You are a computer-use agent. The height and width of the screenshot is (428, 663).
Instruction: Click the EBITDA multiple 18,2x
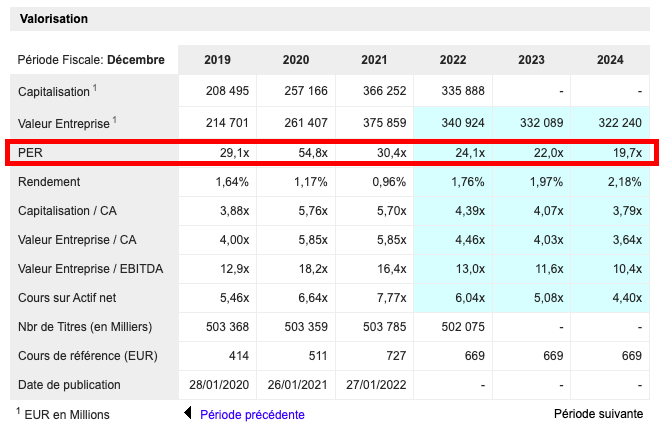pos(313,269)
